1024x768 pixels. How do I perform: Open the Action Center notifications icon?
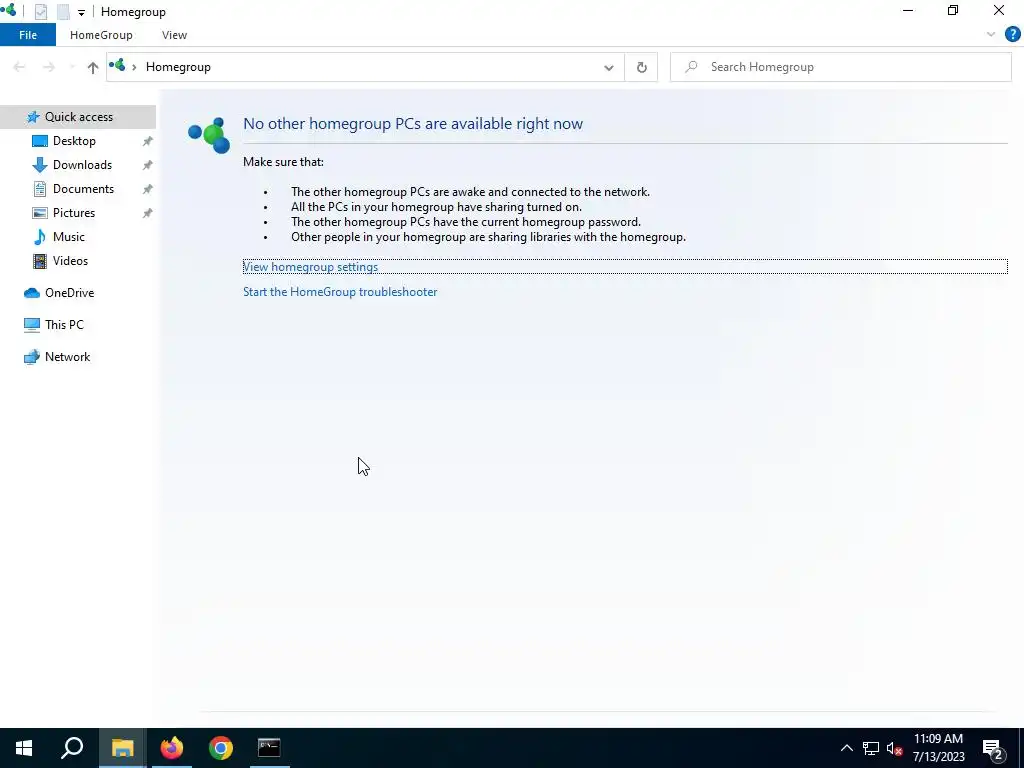[x=993, y=750]
